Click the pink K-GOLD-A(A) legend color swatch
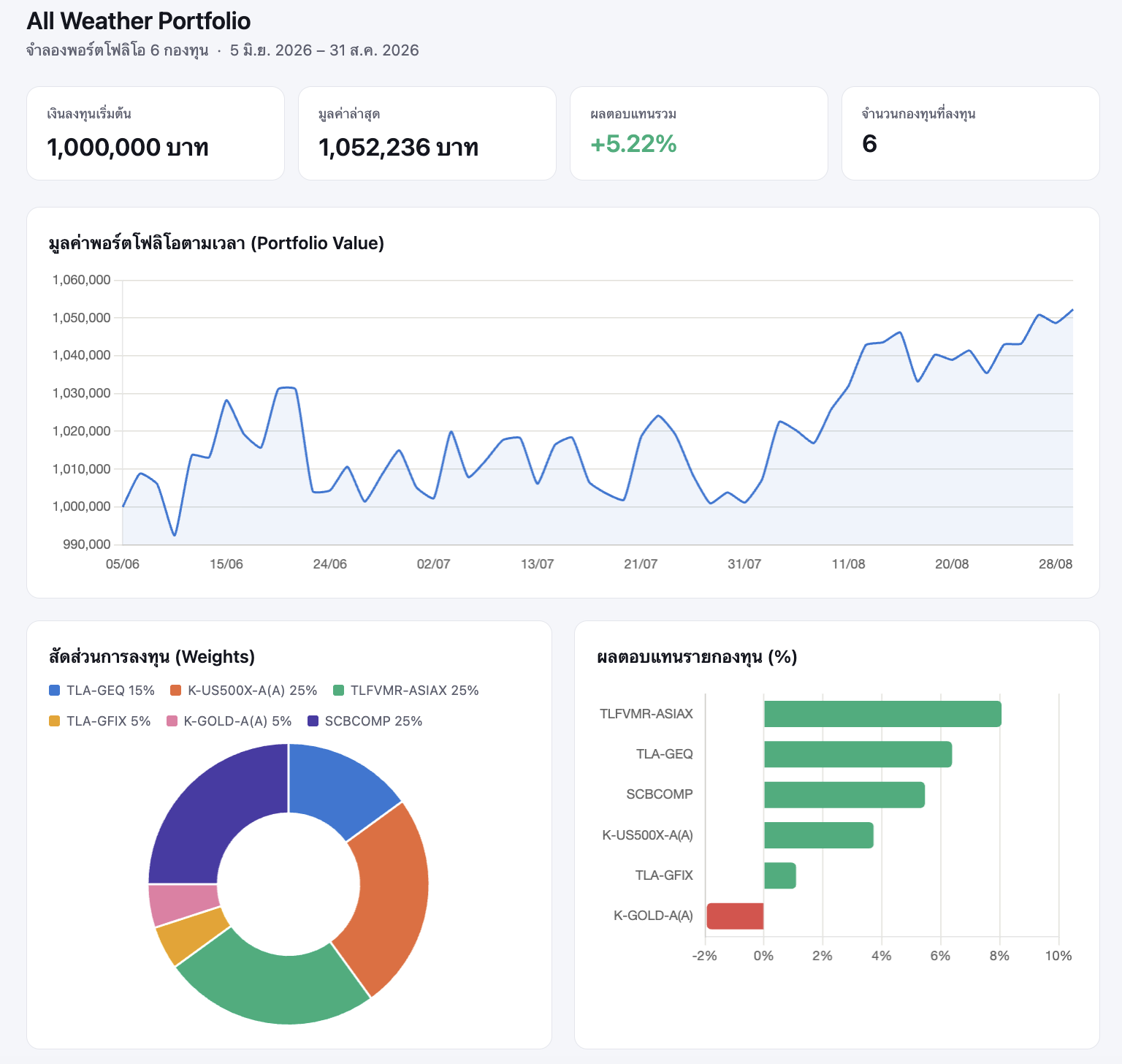Viewport: 1122px width, 1064px height. coord(172,721)
